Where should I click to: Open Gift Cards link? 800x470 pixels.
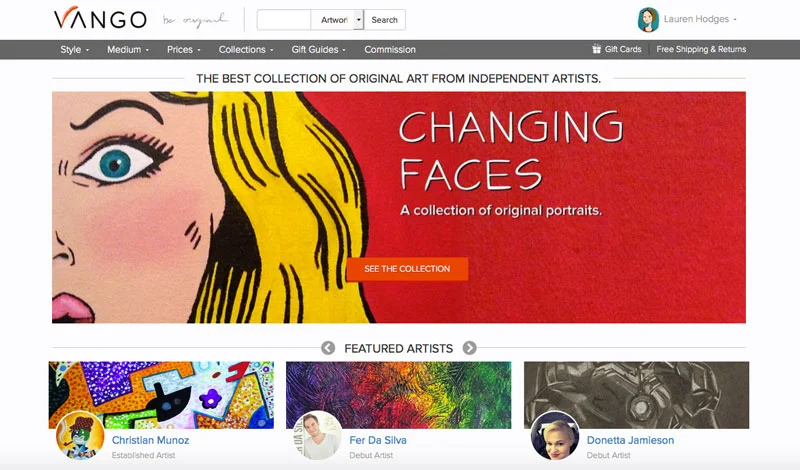click(623, 49)
